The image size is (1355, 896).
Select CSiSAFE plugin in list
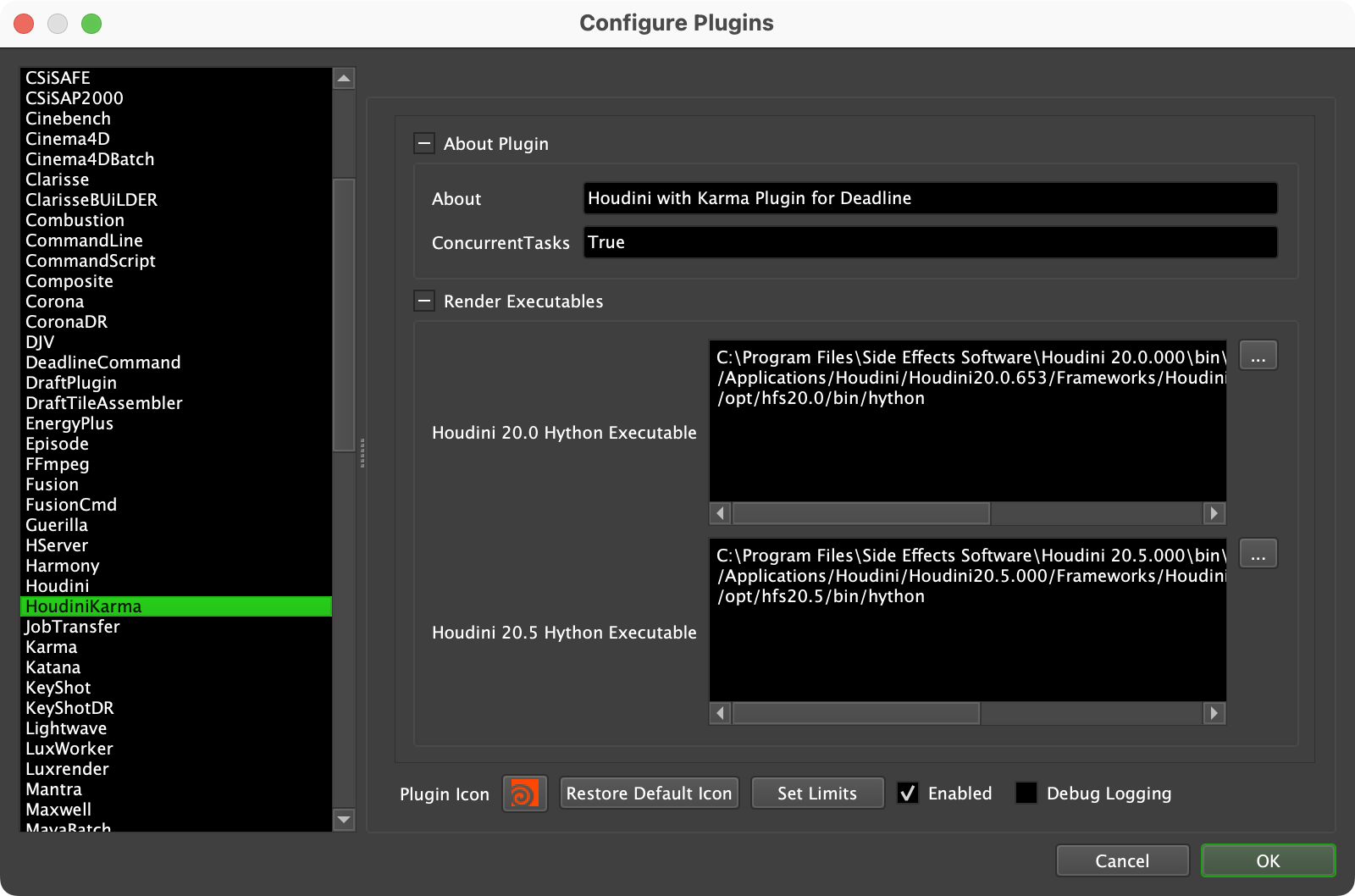click(176, 78)
